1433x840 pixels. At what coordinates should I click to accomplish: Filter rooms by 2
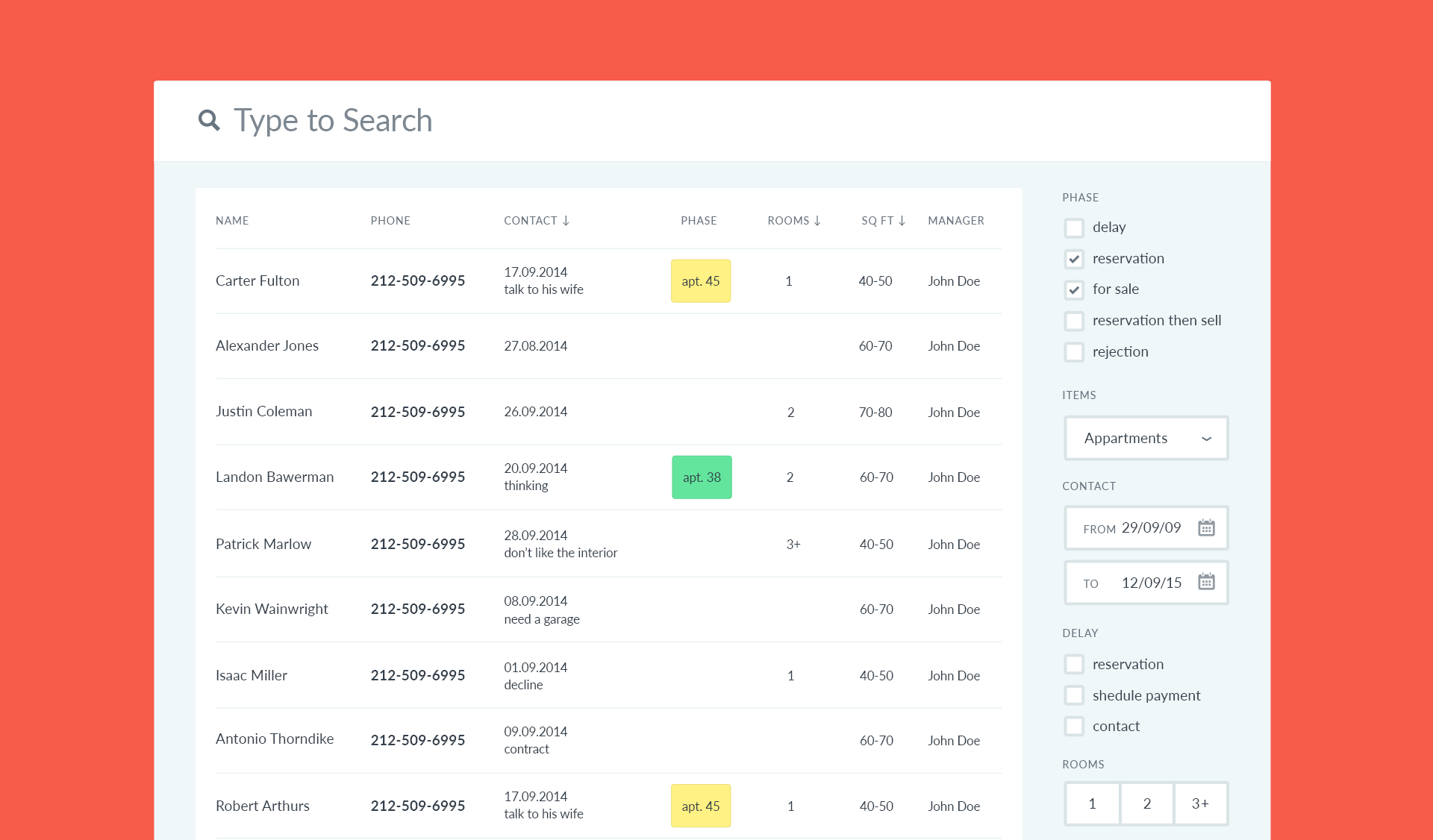pos(1147,803)
